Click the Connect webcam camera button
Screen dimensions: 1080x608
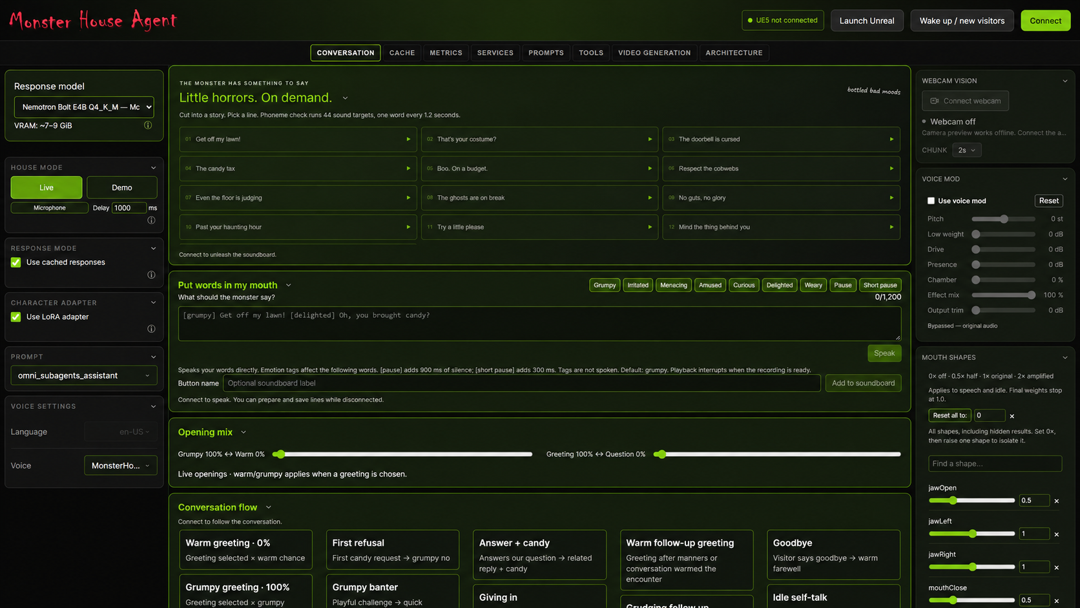pos(965,101)
